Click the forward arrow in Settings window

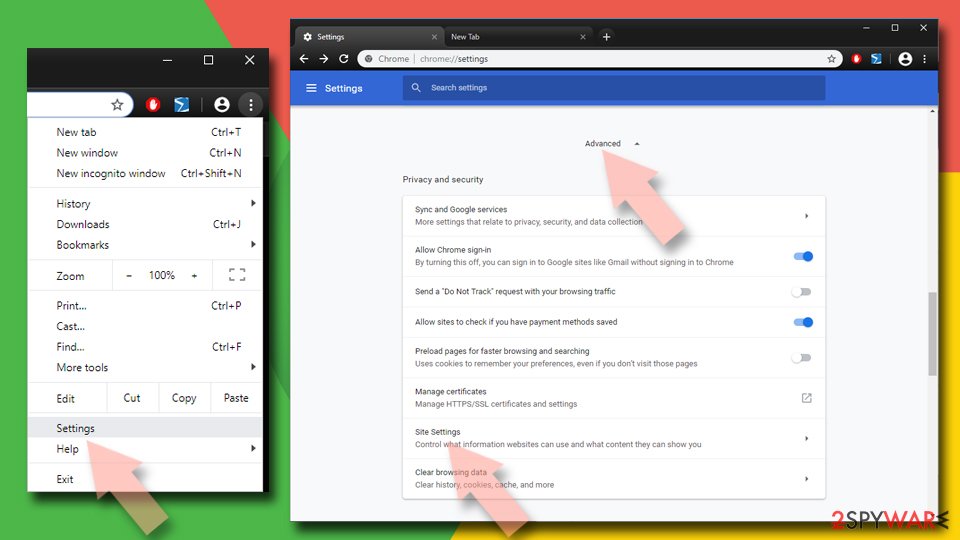(324, 59)
